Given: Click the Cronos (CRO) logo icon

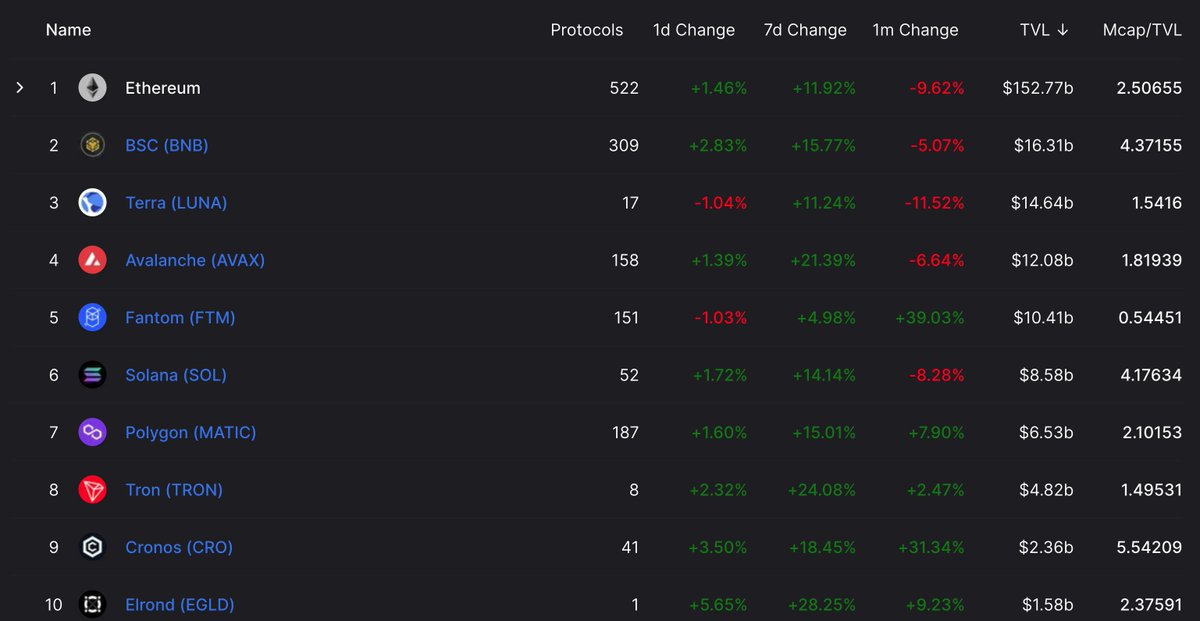Looking at the screenshot, I should pos(93,547).
